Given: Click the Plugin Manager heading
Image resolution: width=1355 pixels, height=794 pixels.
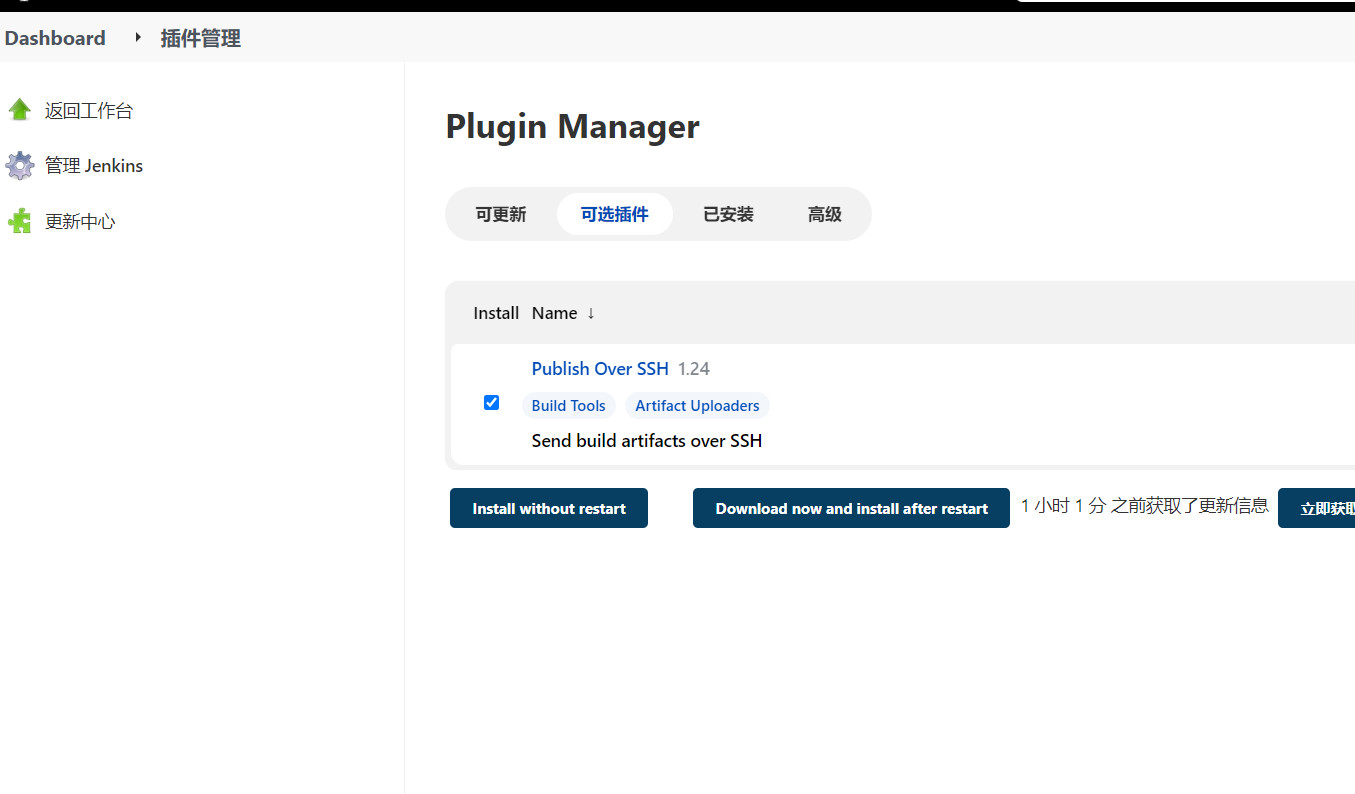Looking at the screenshot, I should (x=572, y=127).
